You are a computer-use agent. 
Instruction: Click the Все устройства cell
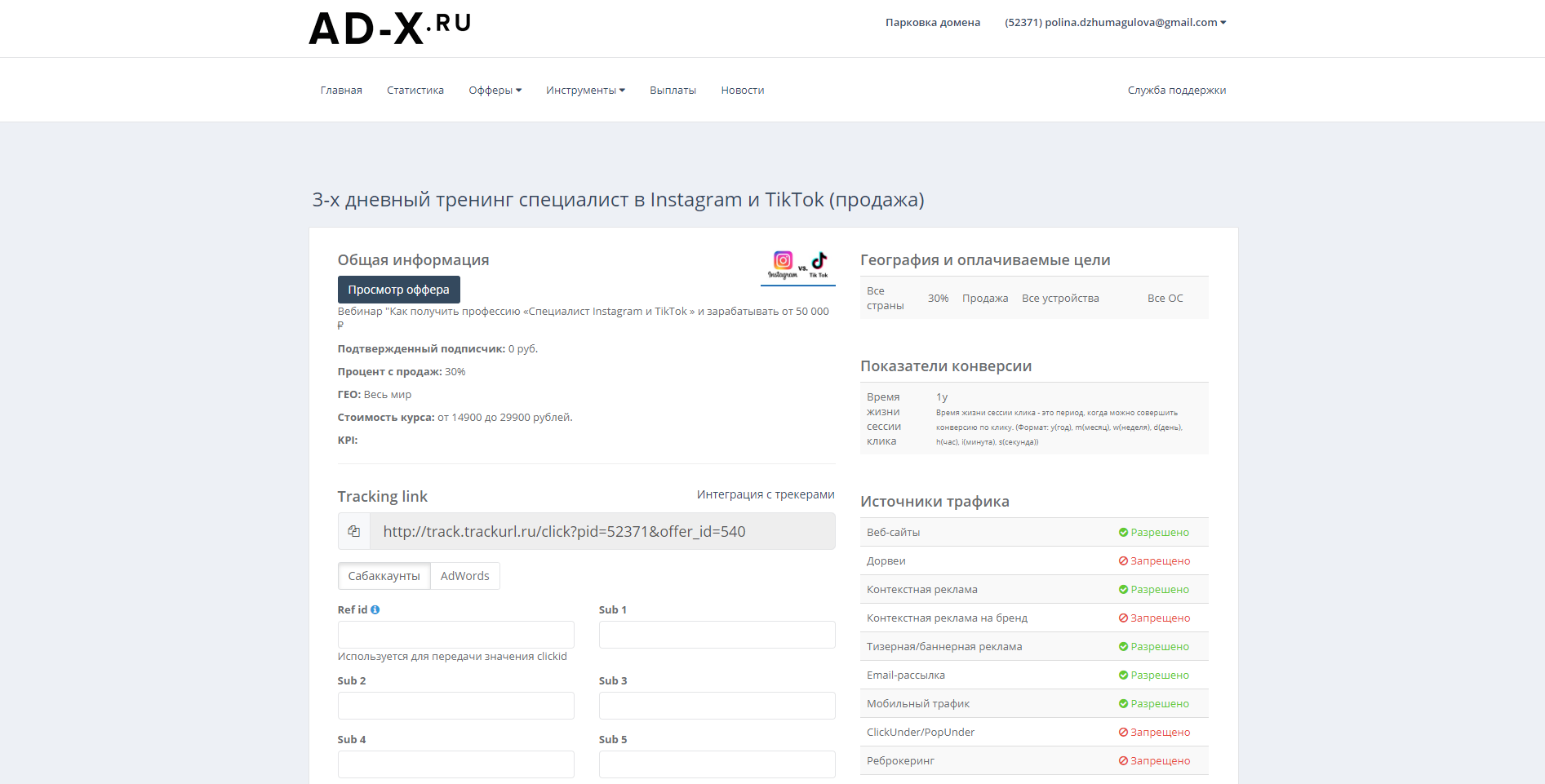click(x=1060, y=298)
